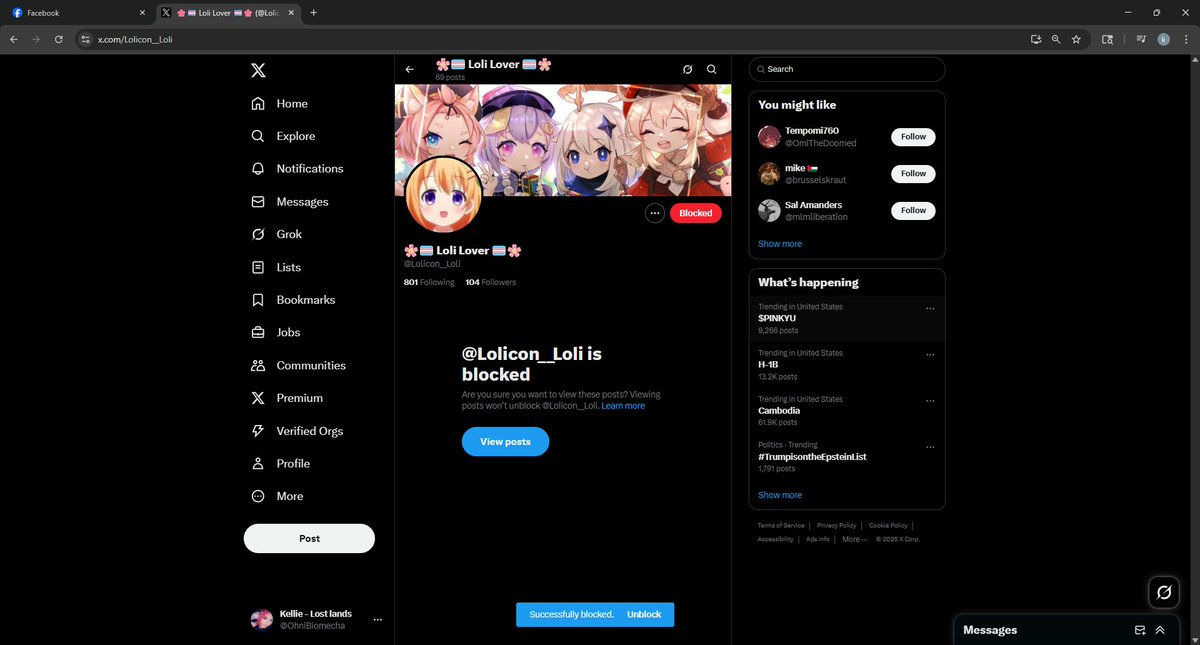Open Notifications in the sidebar
Image resolution: width=1200 pixels, height=645 pixels.
tap(297, 169)
